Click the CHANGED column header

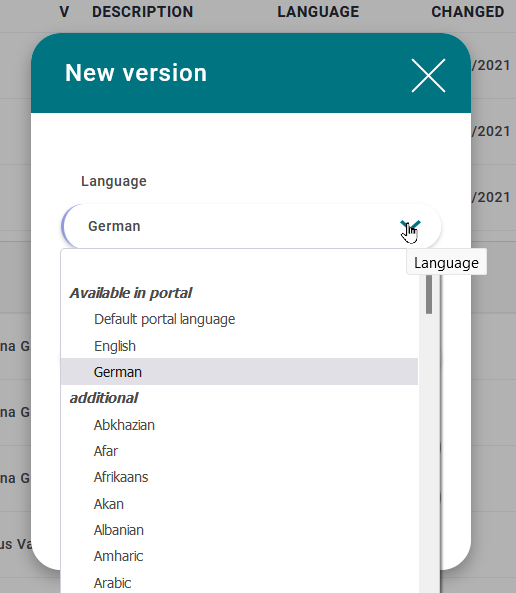(x=468, y=12)
